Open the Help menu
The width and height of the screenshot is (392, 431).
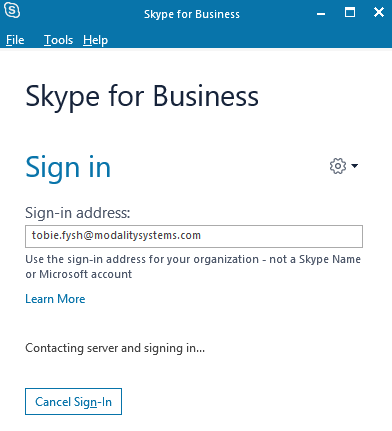pyautogui.click(x=95, y=40)
